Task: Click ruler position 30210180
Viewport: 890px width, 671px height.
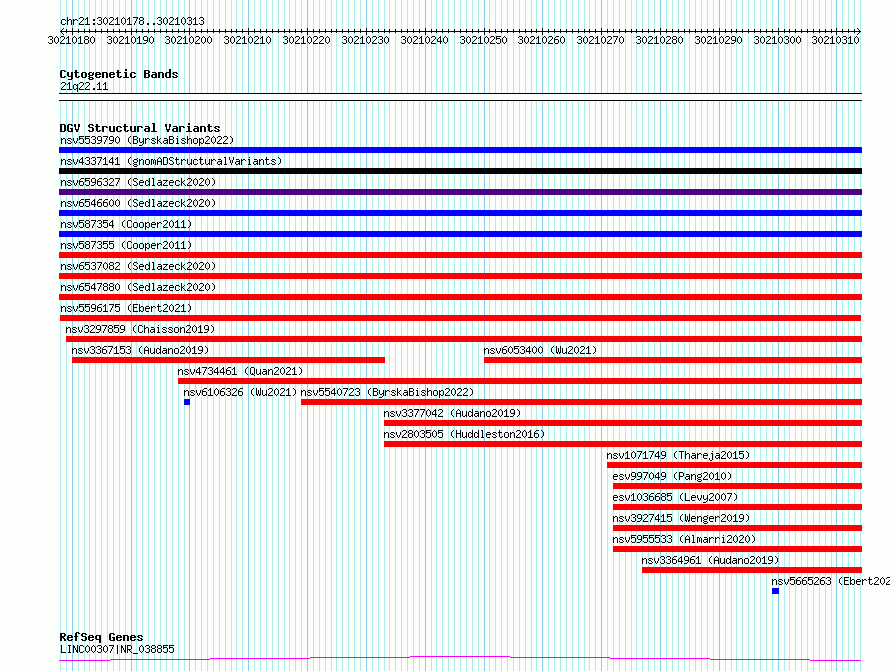Action: (72, 40)
